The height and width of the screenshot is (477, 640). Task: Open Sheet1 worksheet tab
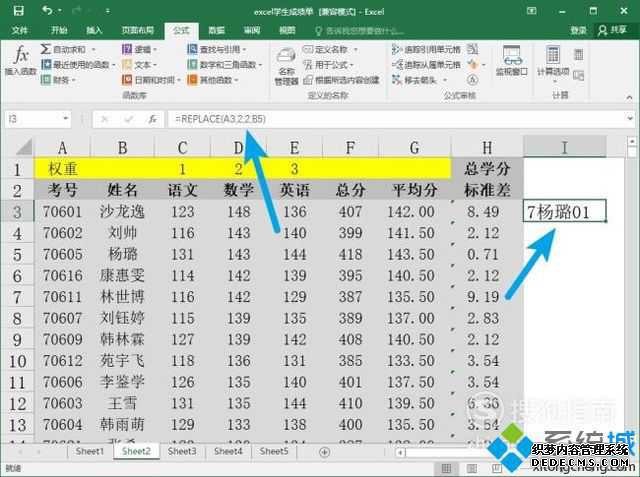(x=90, y=451)
